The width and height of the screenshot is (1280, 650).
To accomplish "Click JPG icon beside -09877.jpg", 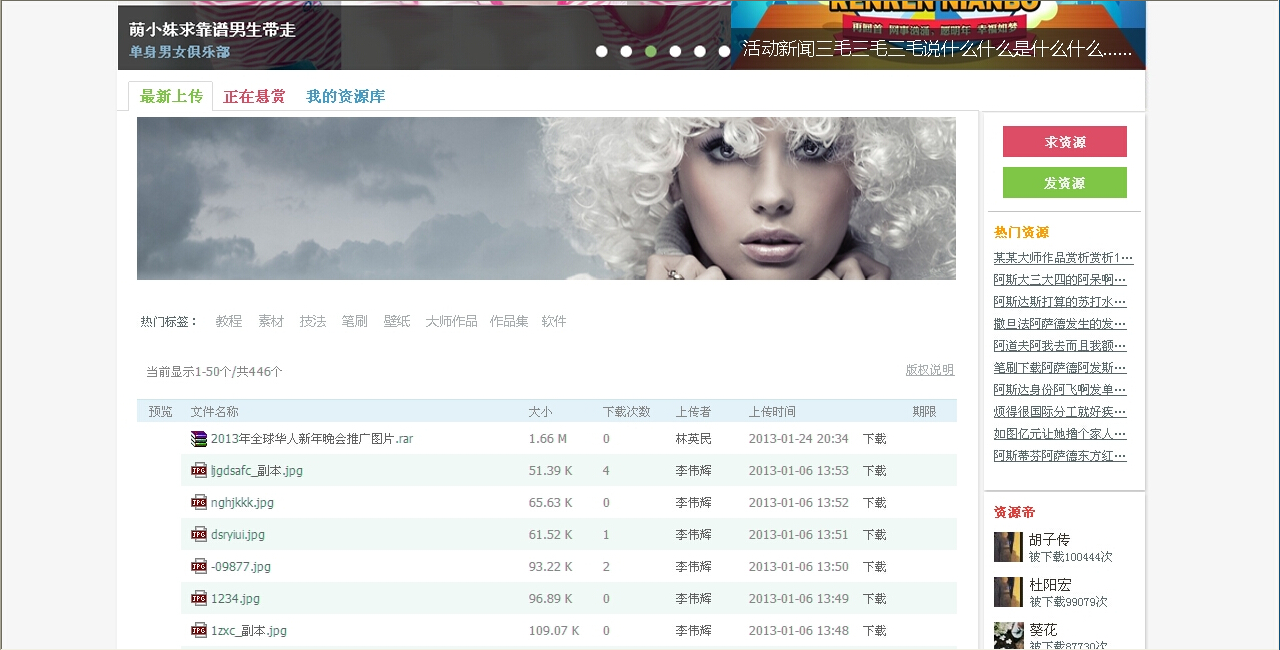I will 199,567.
